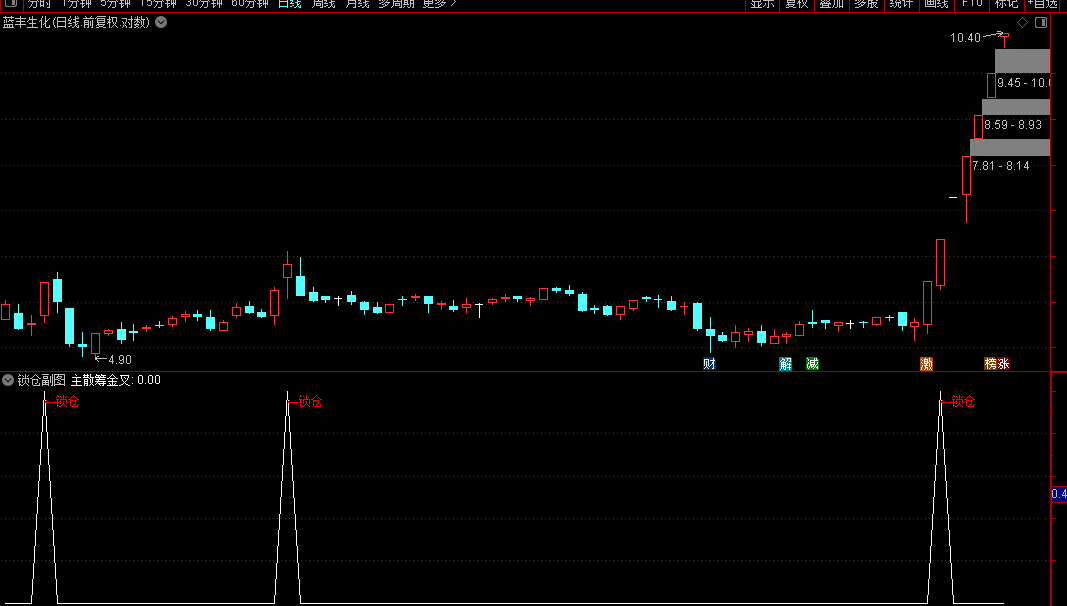Click the 10.40 high price label
Viewport: 1067px width, 606px height.
tap(966, 38)
